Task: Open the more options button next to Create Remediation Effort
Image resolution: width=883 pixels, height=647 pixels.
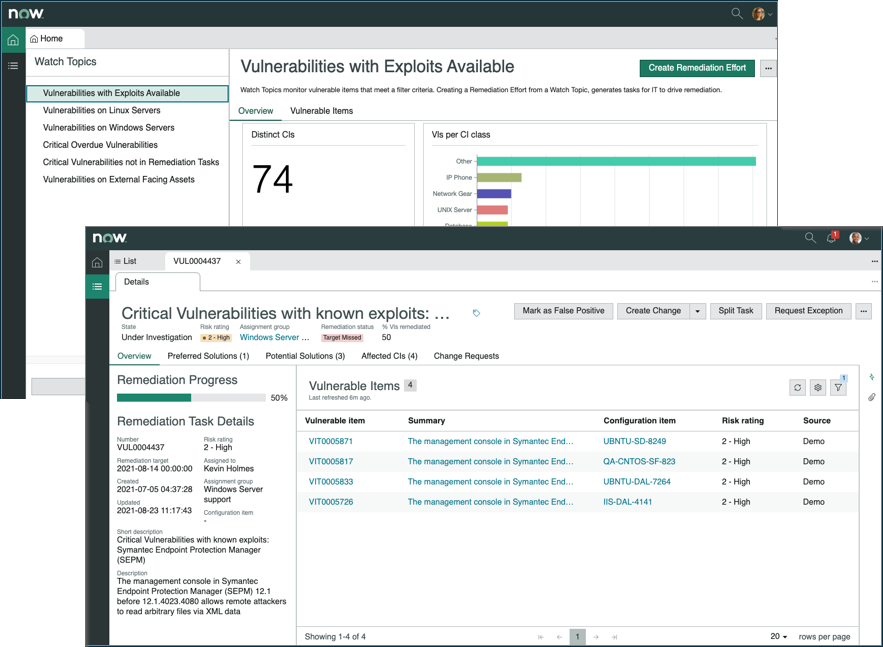Action: click(768, 68)
